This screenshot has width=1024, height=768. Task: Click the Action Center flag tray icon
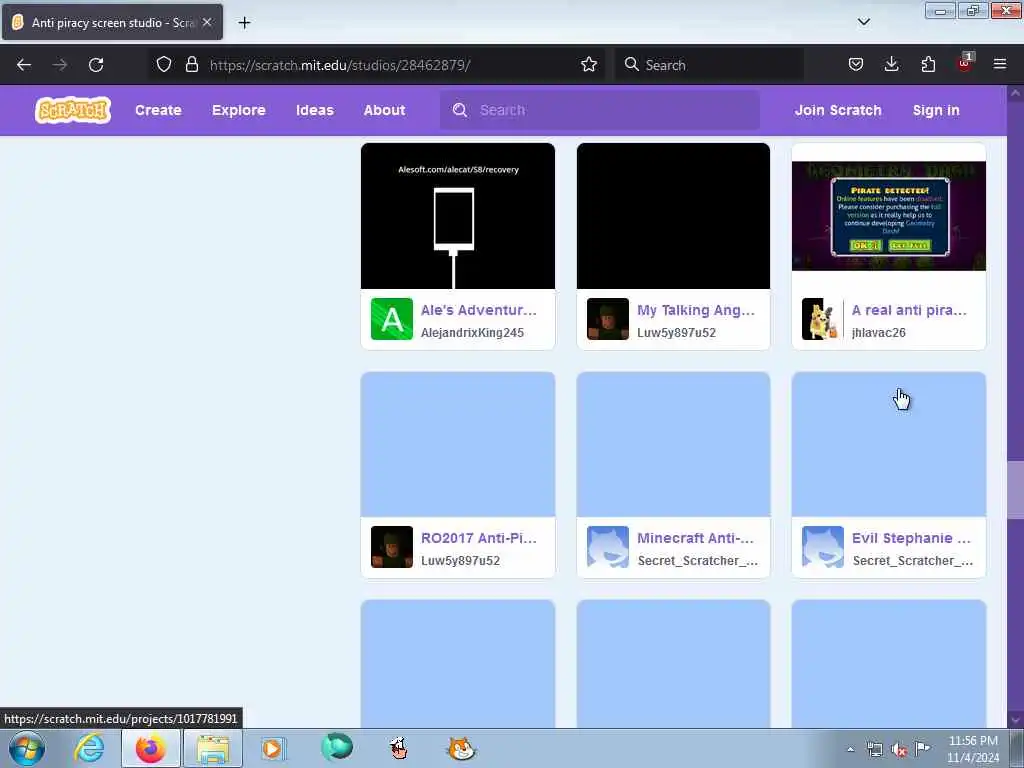click(922, 749)
